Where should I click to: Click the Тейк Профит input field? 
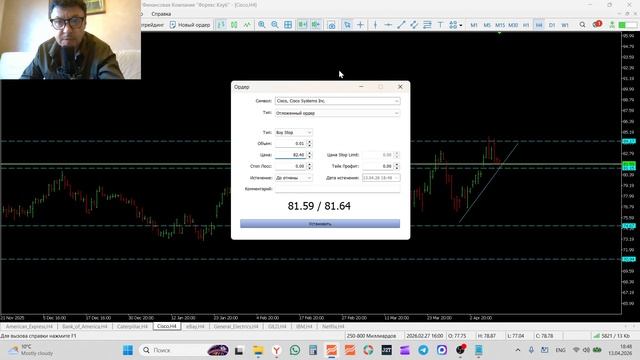click(x=378, y=167)
